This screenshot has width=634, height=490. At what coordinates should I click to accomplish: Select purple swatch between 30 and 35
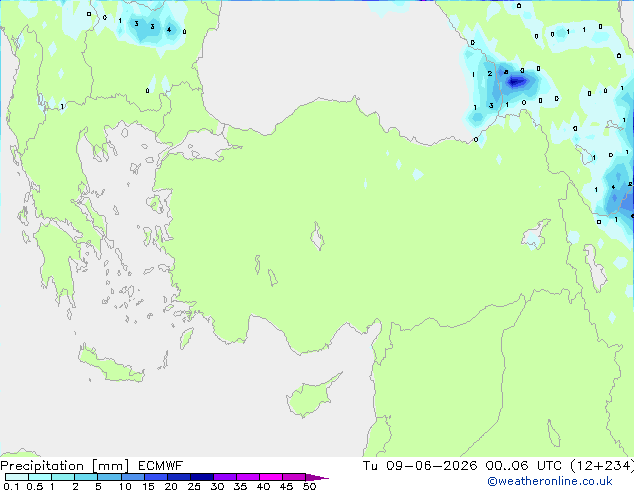(224, 477)
